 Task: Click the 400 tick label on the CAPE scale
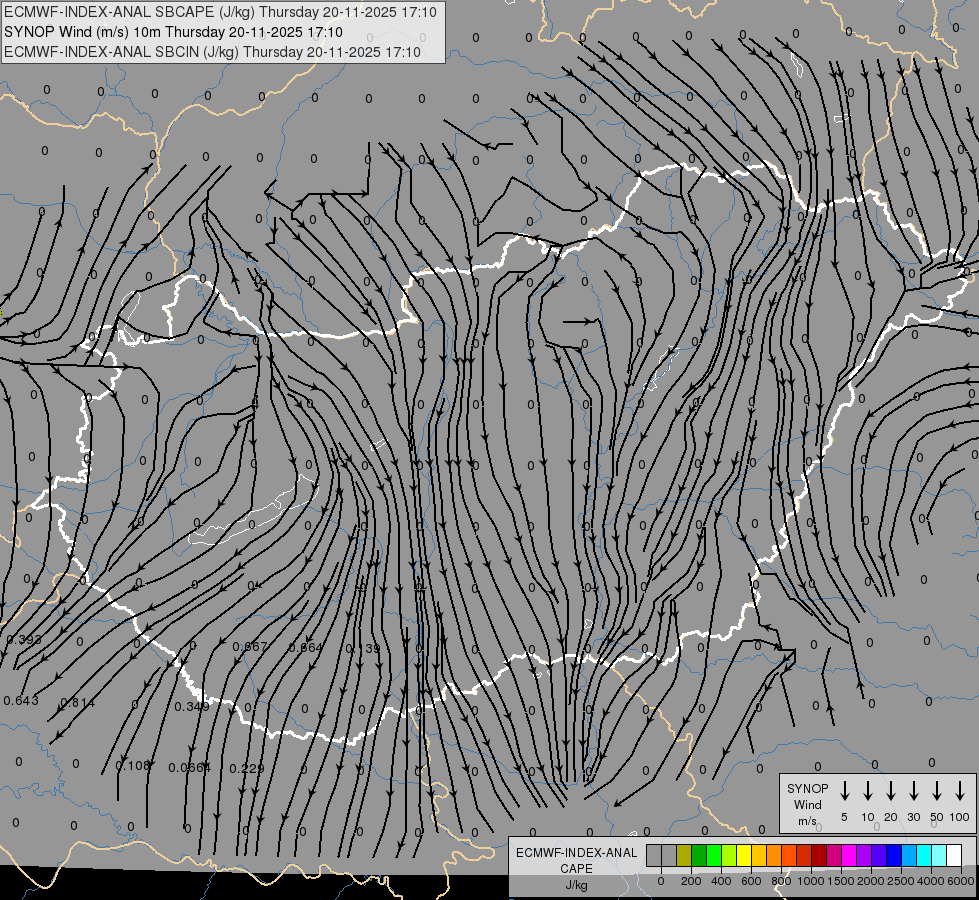(721, 881)
